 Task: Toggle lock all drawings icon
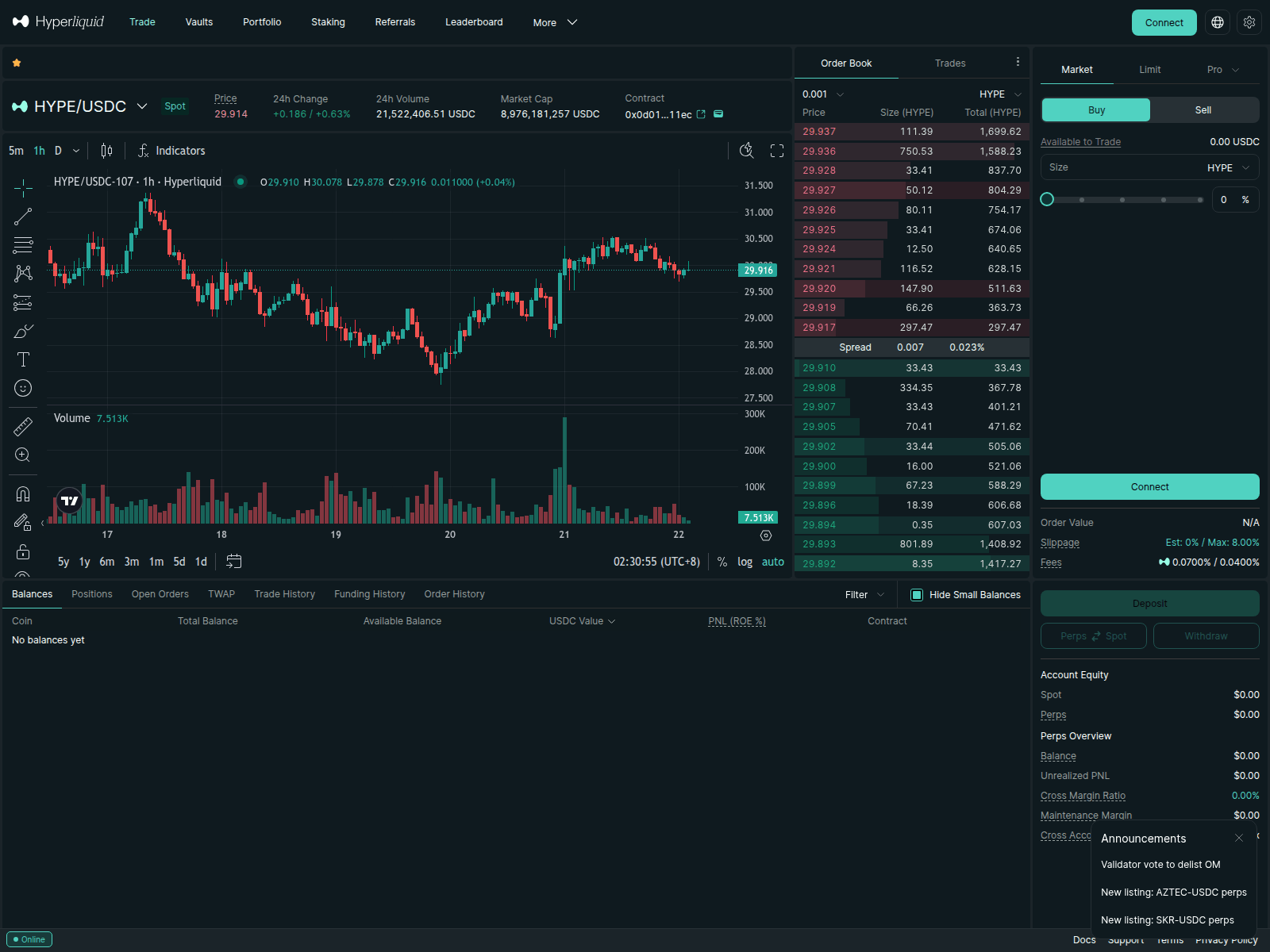[x=23, y=551]
